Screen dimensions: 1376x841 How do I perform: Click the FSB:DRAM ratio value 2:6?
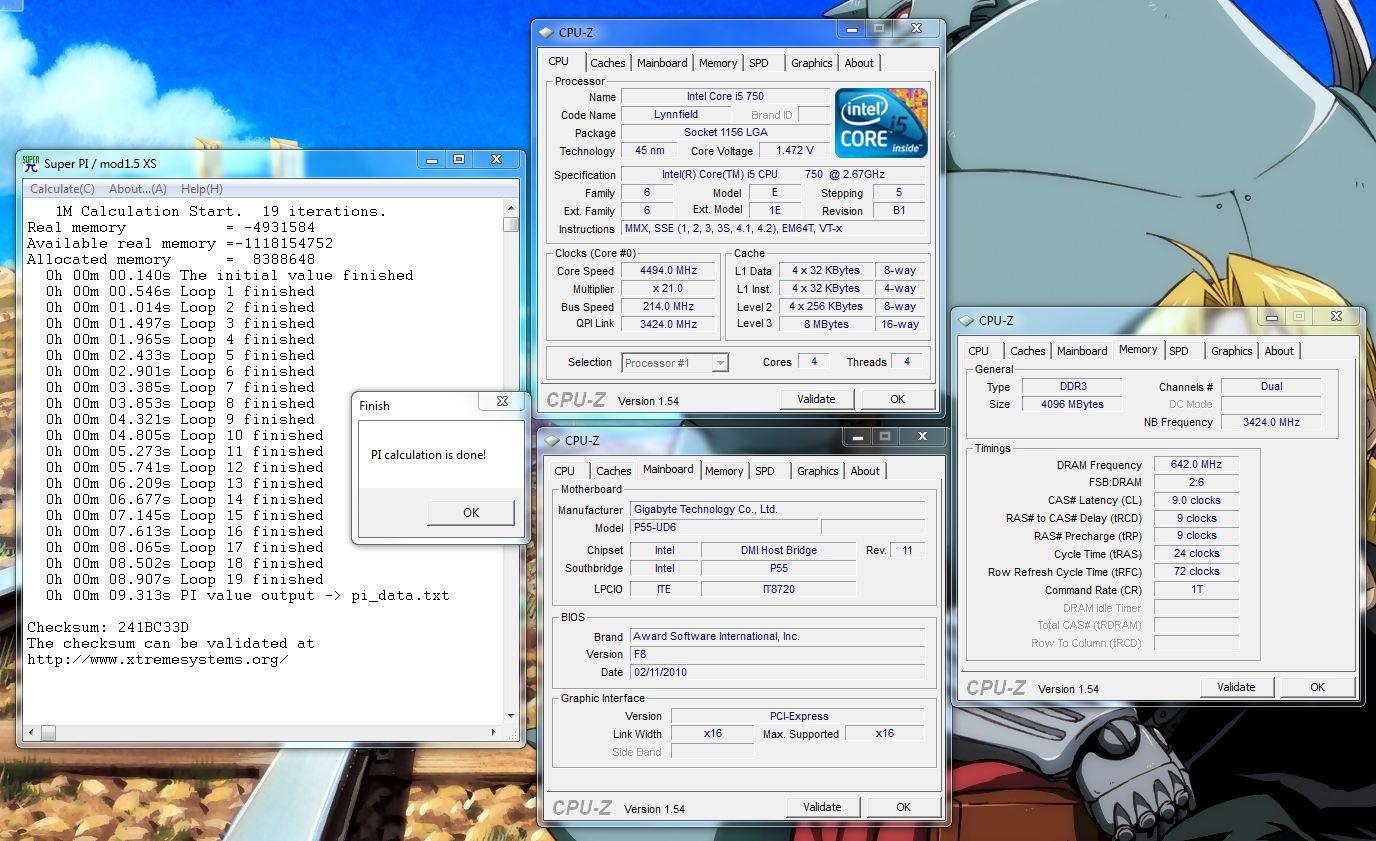(1196, 482)
